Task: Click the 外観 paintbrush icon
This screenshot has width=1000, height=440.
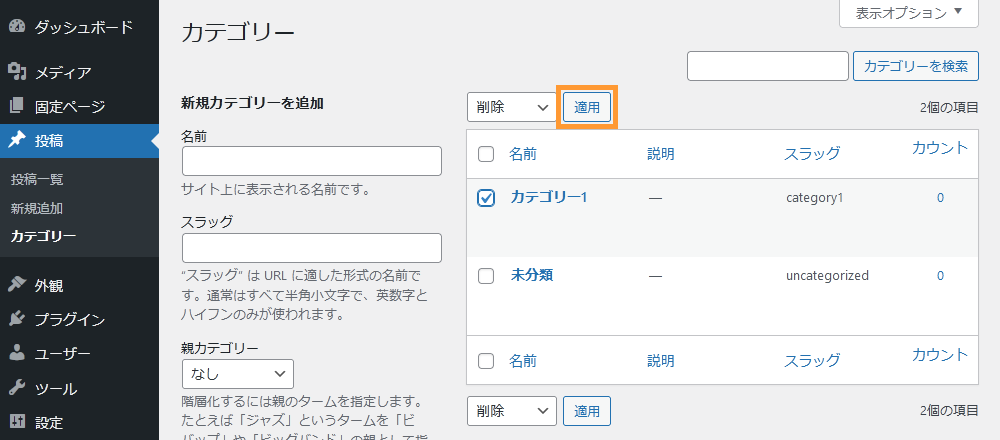Action: pyautogui.click(x=17, y=285)
